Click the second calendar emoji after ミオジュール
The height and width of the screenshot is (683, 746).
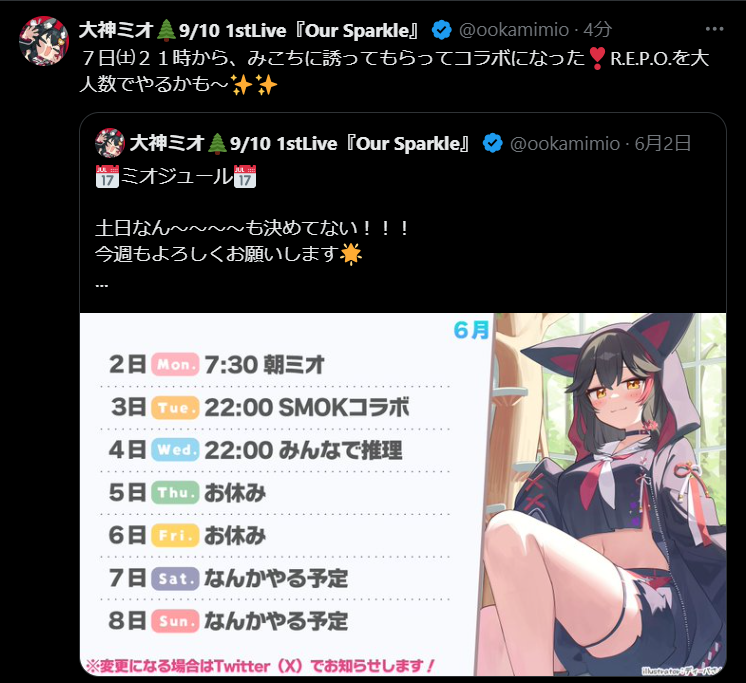click(245, 176)
